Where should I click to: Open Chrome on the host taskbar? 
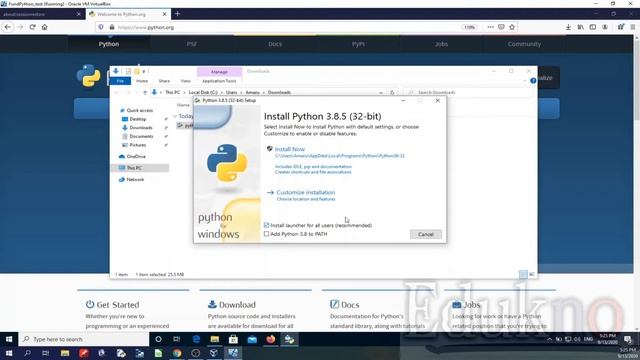(x=177, y=353)
